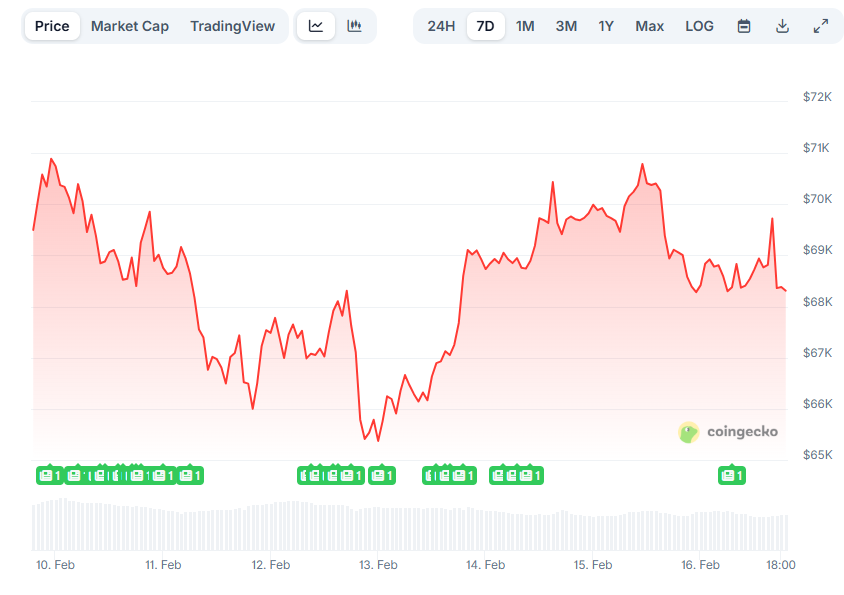The image size is (844, 595).
Task: Click the download chart data icon
Action: coord(783,26)
